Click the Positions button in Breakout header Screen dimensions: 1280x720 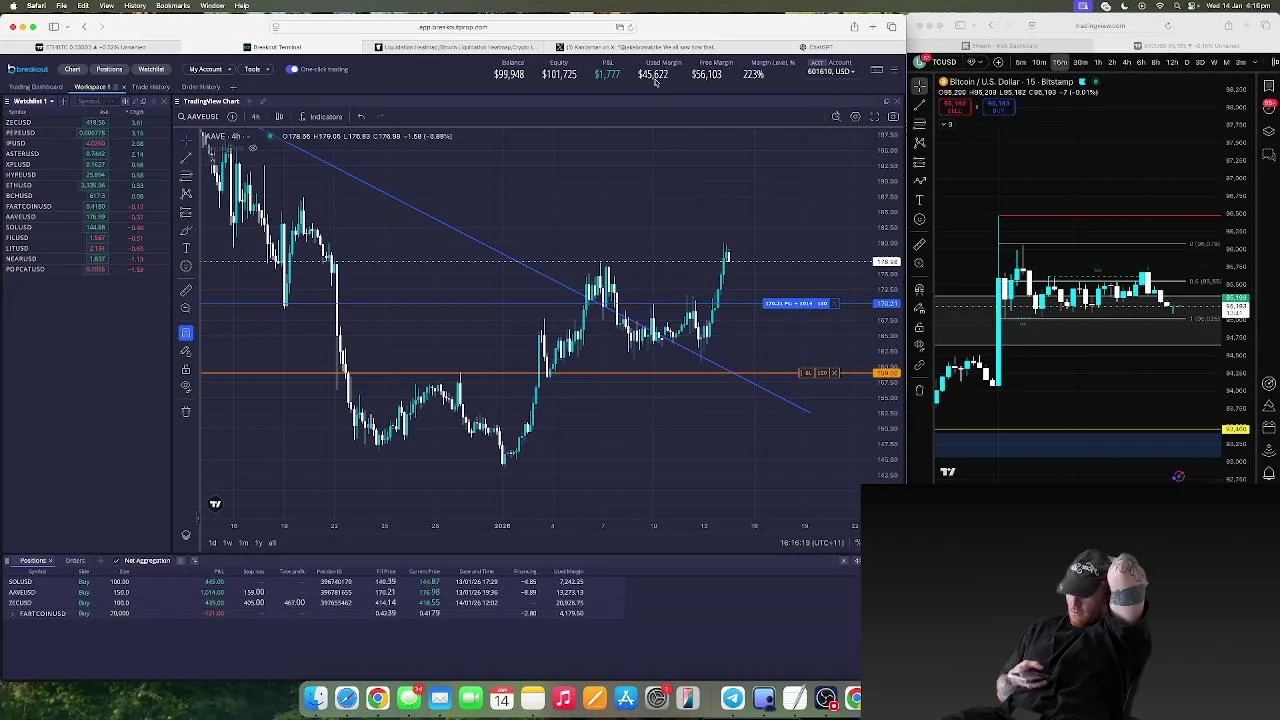pyautogui.click(x=110, y=69)
